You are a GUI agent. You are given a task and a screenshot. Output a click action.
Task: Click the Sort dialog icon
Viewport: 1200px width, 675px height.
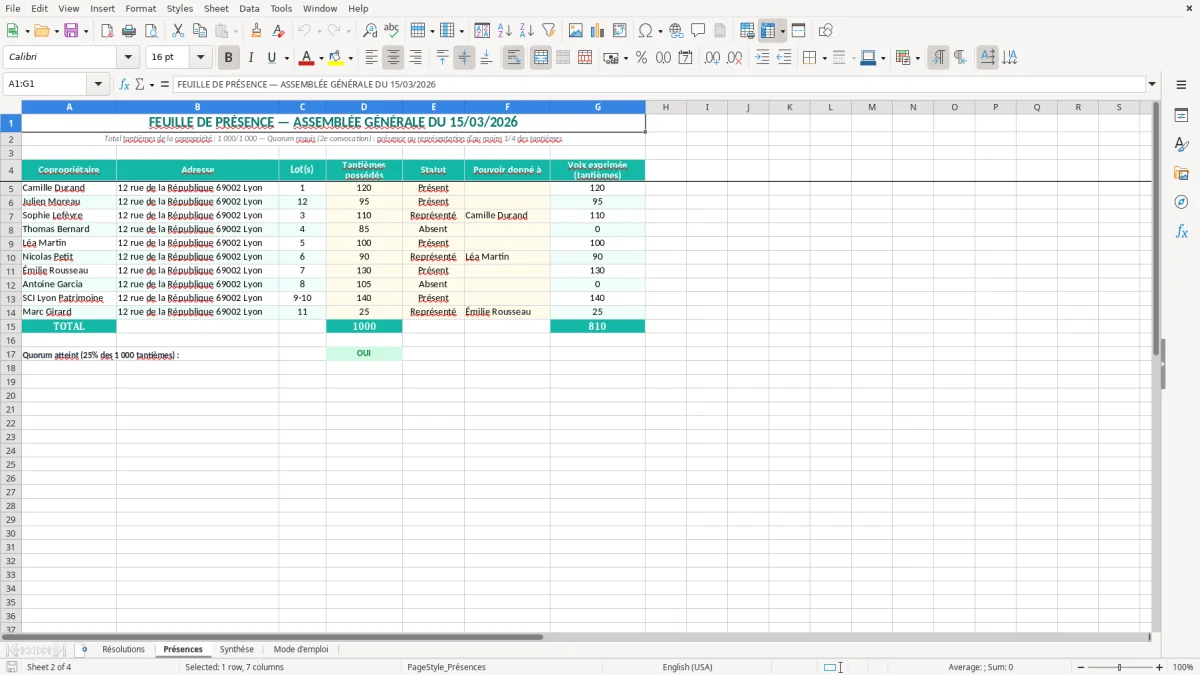pyautogui.click(x=482, y=31)
